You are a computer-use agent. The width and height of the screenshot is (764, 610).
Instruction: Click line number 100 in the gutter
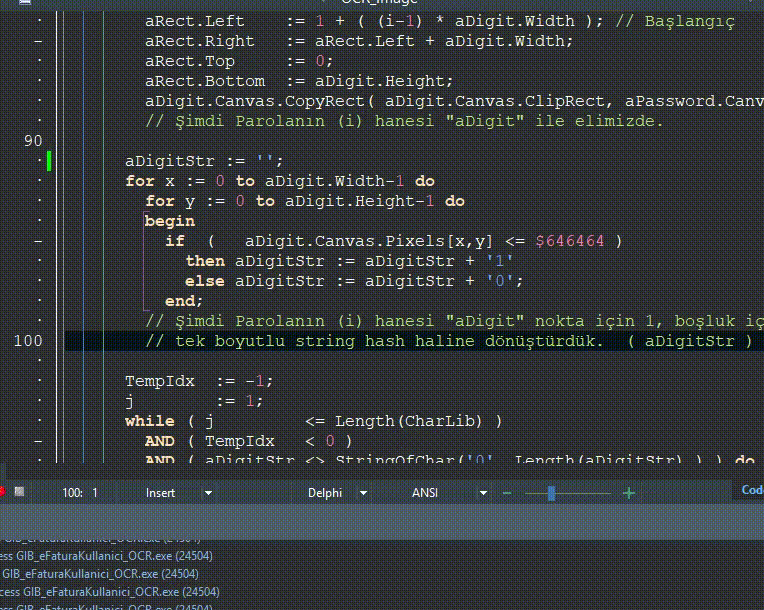tap(28, 341)
